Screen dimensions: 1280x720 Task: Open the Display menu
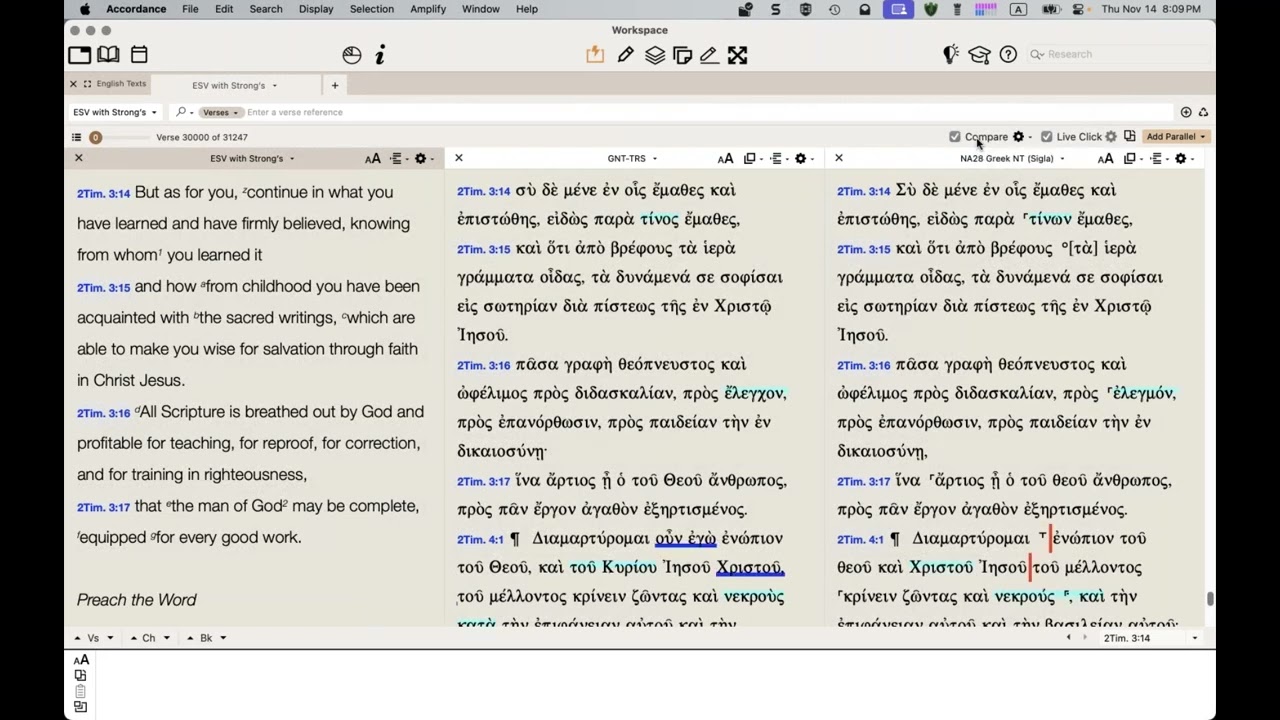[x=316, y=9]
